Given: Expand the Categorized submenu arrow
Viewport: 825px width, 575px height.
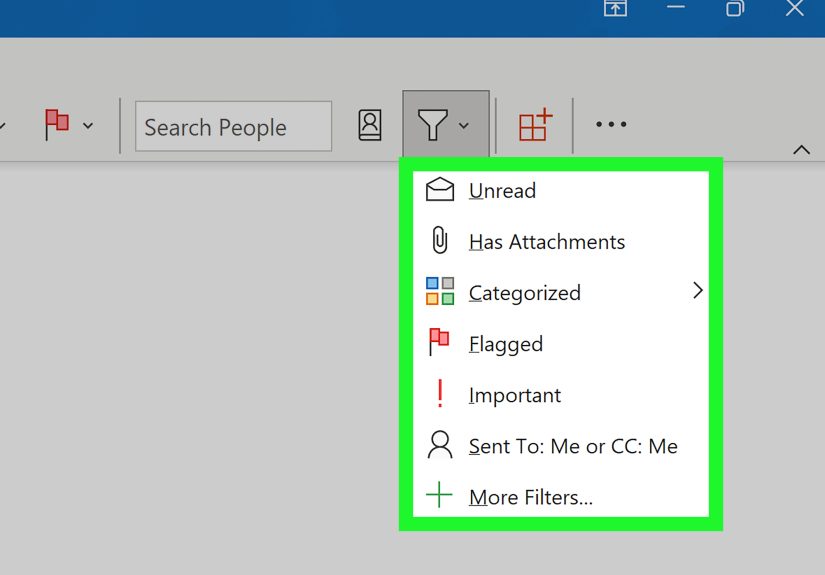Looking at the screenshot, I should [698, 290].
